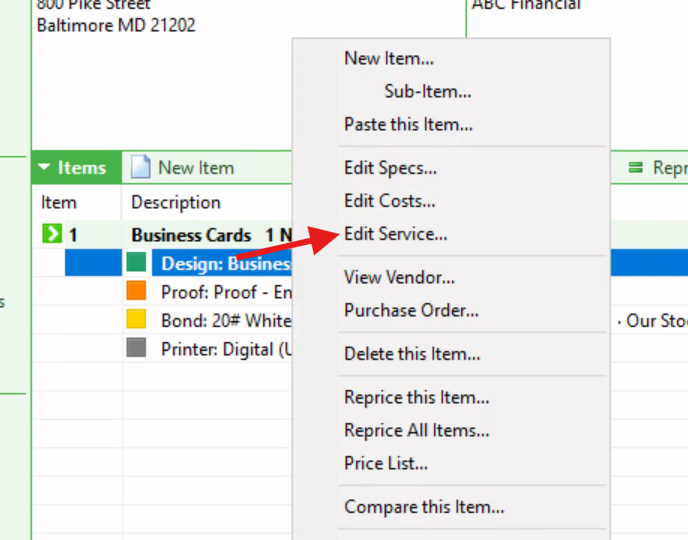This screenshot has width=688, height=540.
Task: Click the green Design color swatch
Action: pyautogui.click(x=136, y=262)
